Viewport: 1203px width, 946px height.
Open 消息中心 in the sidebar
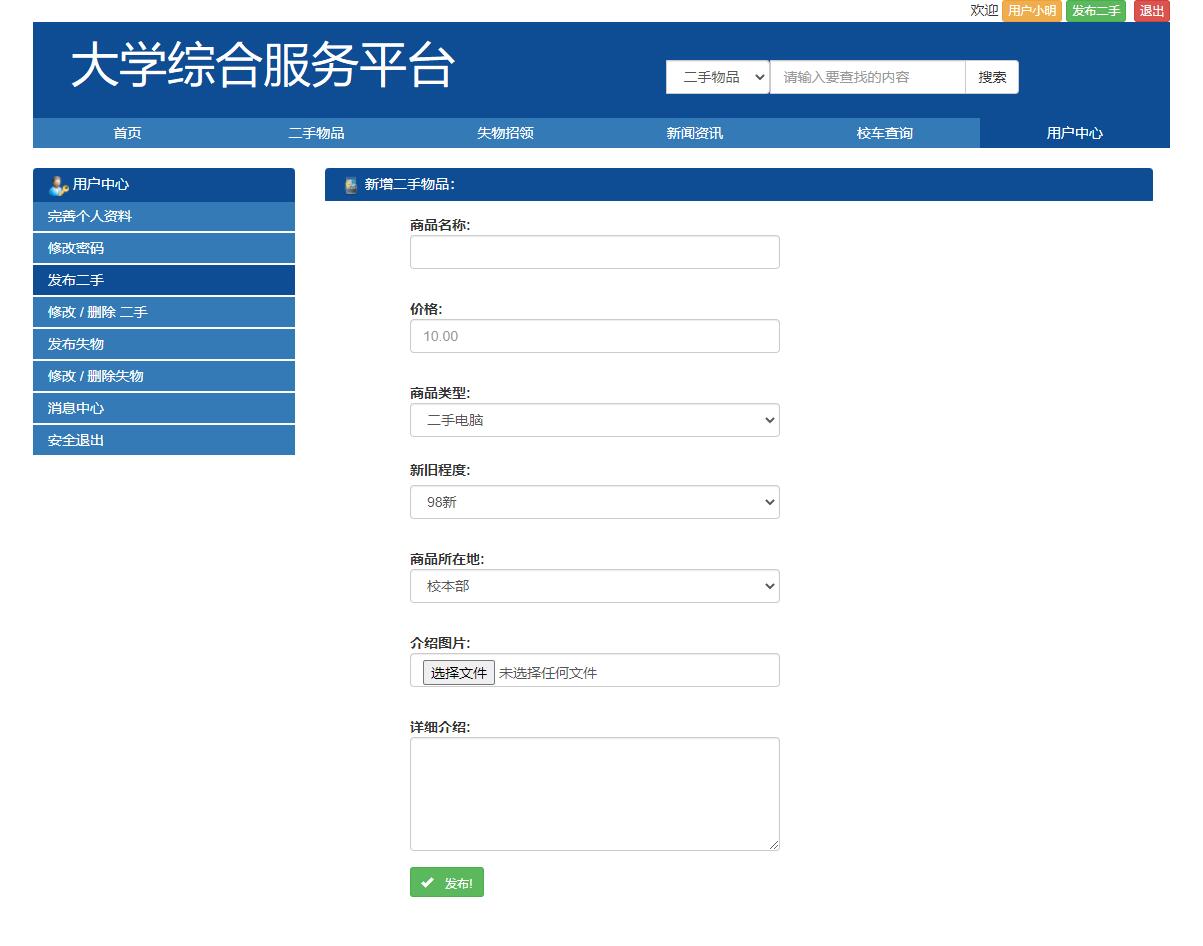163,408
